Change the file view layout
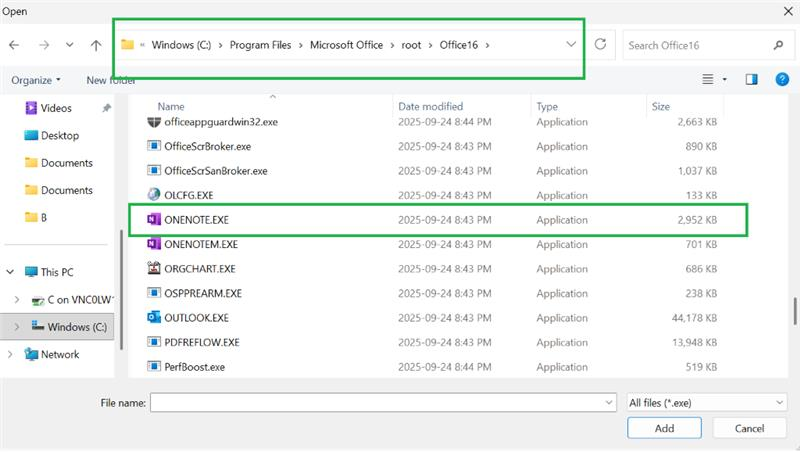The height and width of the screenshot is (452, 800). [x=708, y=79]
